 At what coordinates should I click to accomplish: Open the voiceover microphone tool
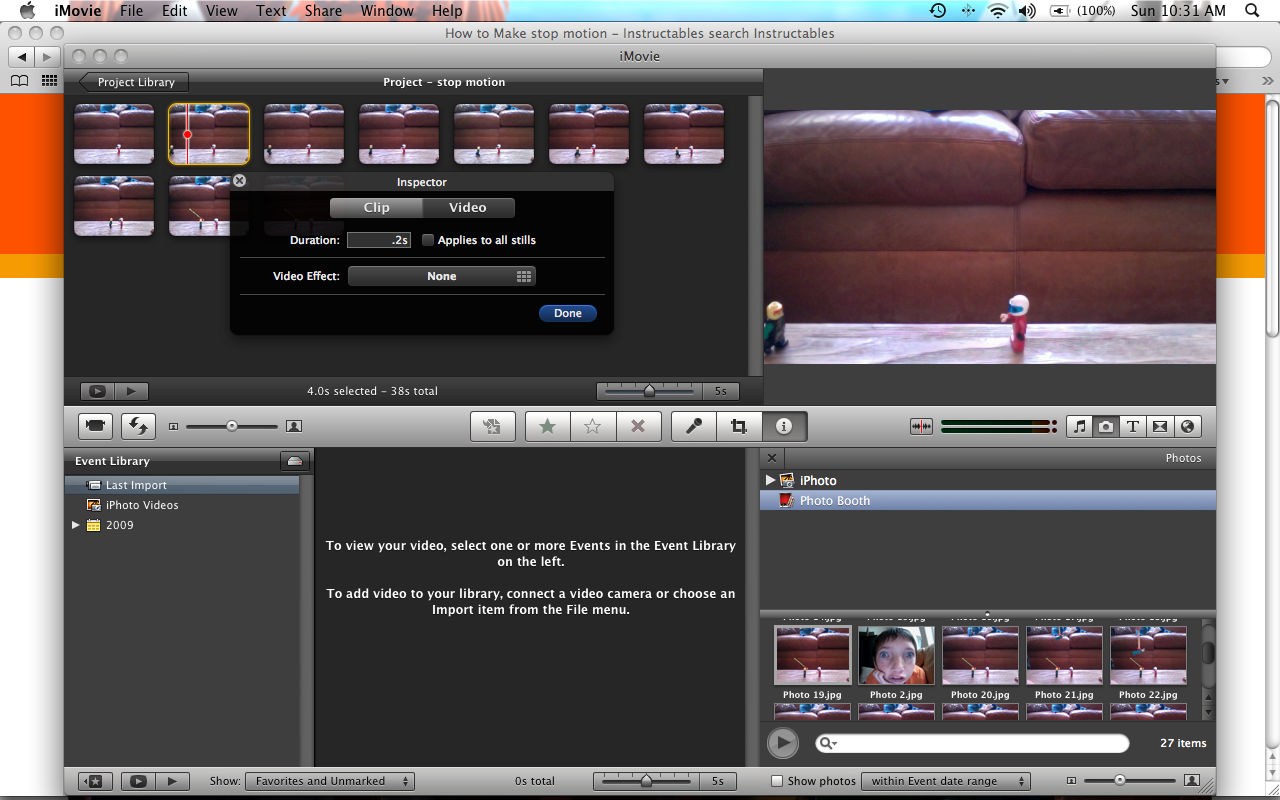[694, 426]
